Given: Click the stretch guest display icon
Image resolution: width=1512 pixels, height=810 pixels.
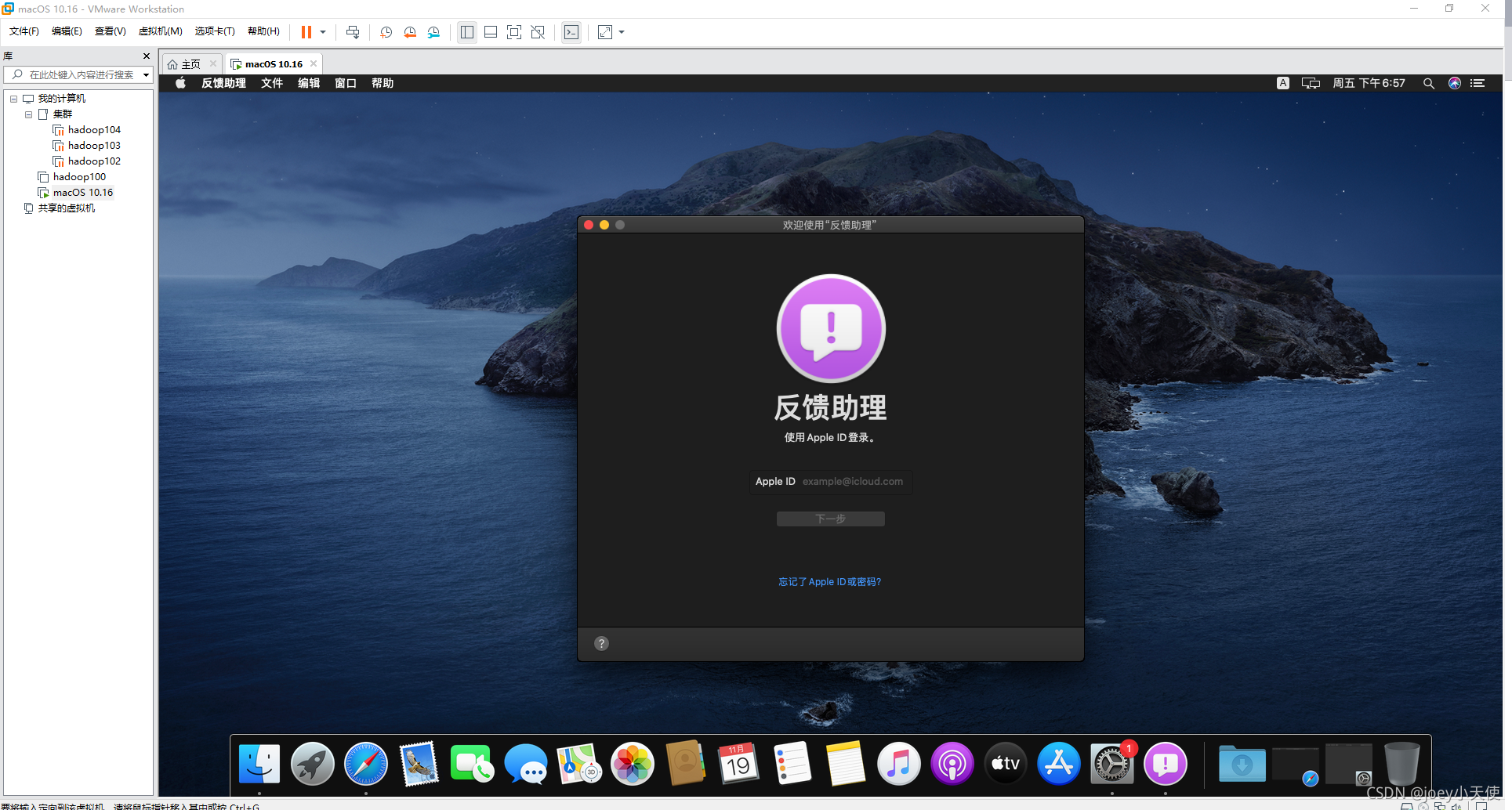Looking at the screenshot, I should tap(605, 32).
